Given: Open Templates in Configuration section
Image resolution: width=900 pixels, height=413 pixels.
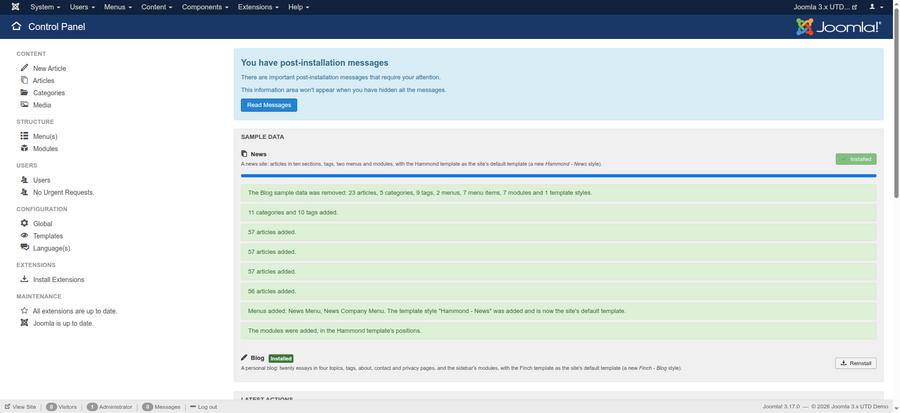Looking at the screenshot, I should click(48, 236).
